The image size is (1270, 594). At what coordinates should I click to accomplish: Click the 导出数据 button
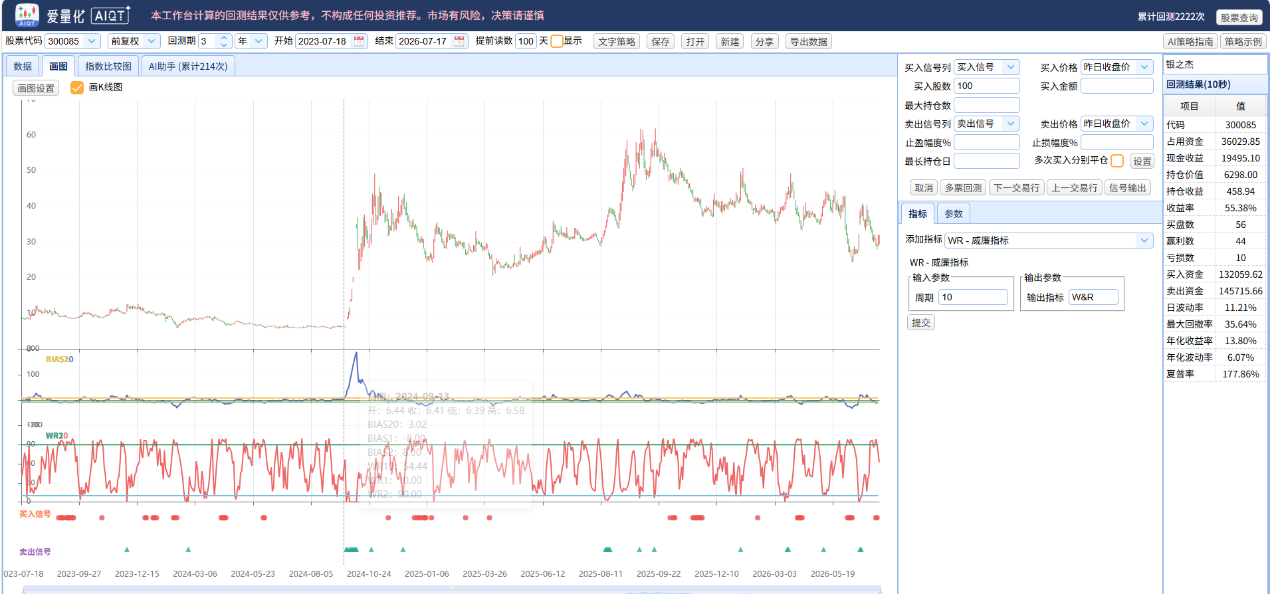coord(807,41)
